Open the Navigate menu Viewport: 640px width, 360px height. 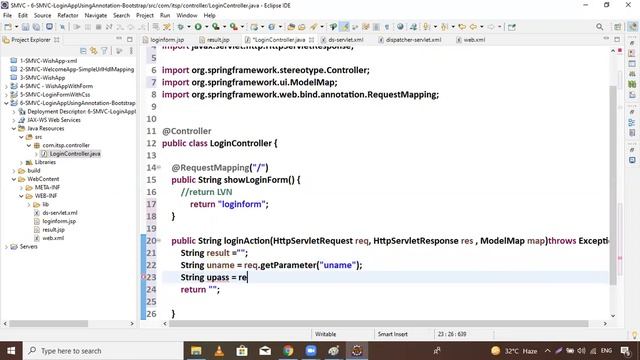[x=96, y=16]
